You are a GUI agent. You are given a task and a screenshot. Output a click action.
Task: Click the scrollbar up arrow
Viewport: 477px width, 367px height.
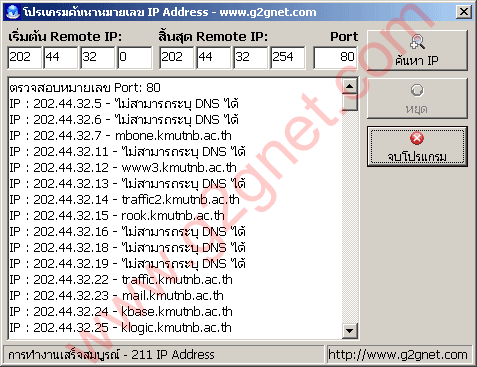[x=350, y=87]
